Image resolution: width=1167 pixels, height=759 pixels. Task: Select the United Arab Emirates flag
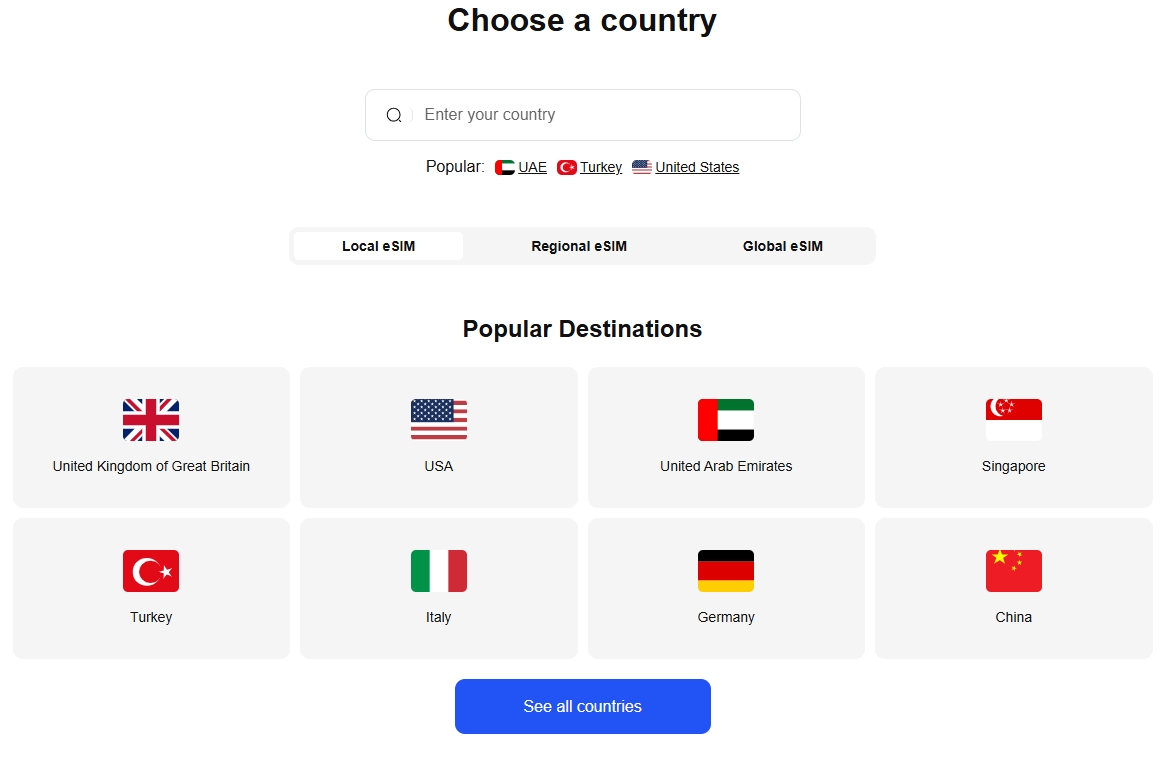[726, 420]
